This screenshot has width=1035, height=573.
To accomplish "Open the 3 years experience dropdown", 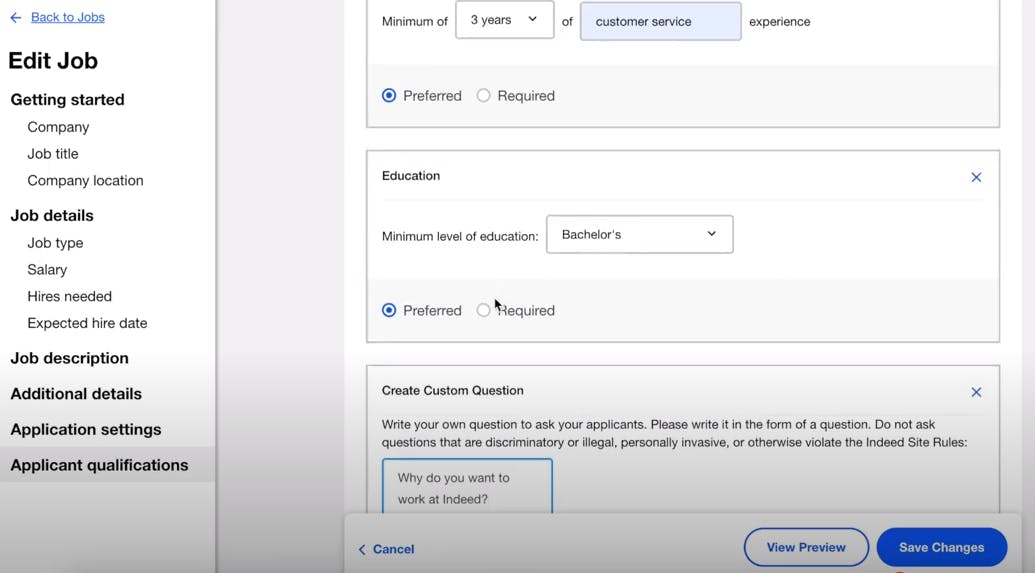I will click(x=504, y=20).
